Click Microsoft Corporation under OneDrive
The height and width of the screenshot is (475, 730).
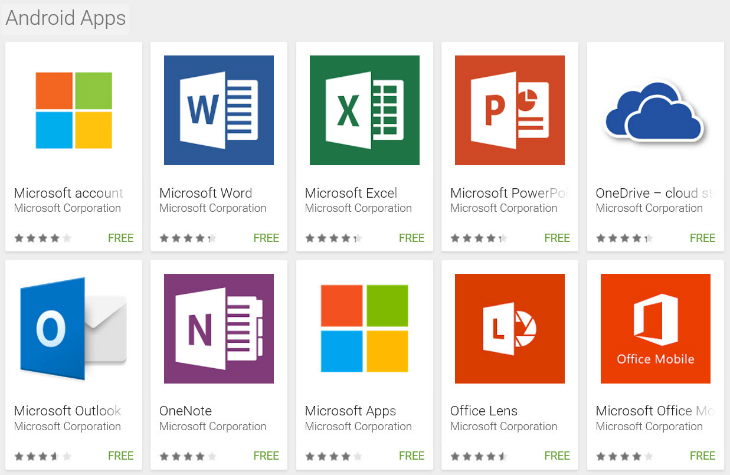tap(649, 208)
